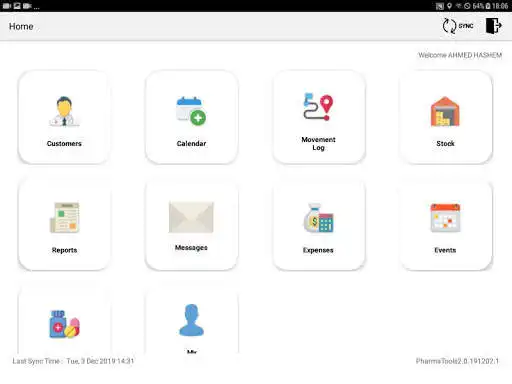Tap the location pin status icon
The image size is (512, 384).
(449, 6)
